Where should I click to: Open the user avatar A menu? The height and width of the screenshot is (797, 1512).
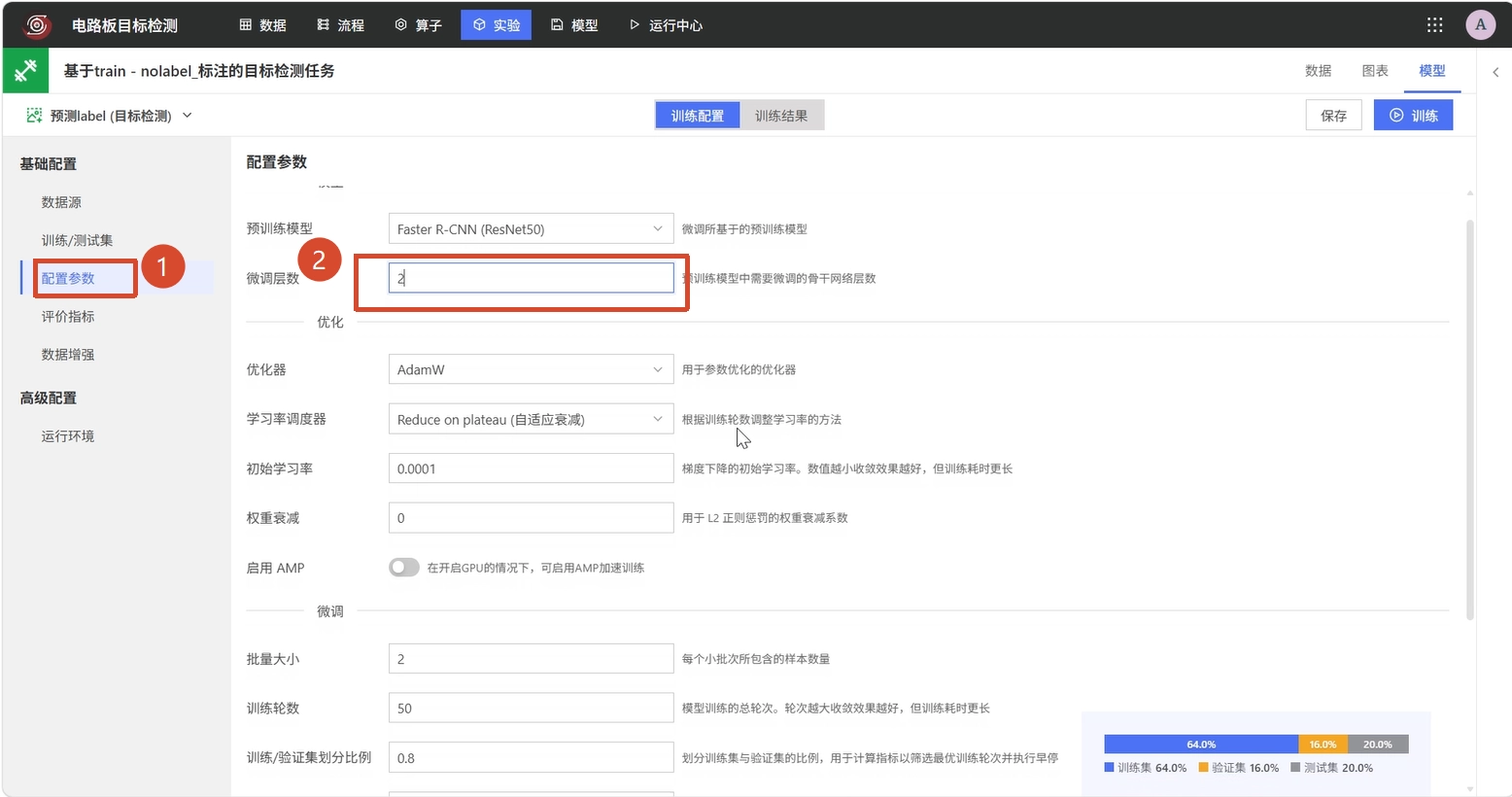1480,25
